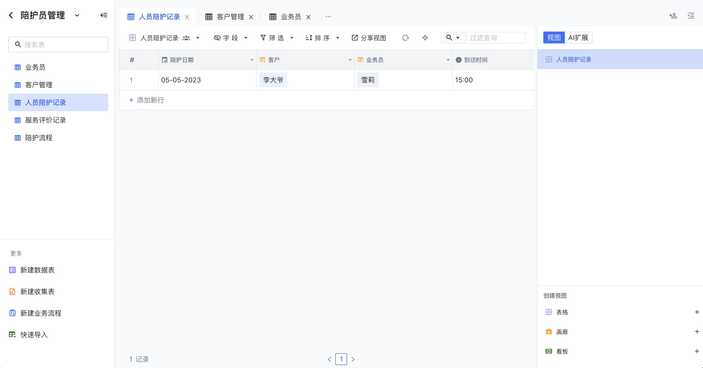Focus the toolbar filter query field
The width and height of the screenshot is (703, 368).
point(496,38)
